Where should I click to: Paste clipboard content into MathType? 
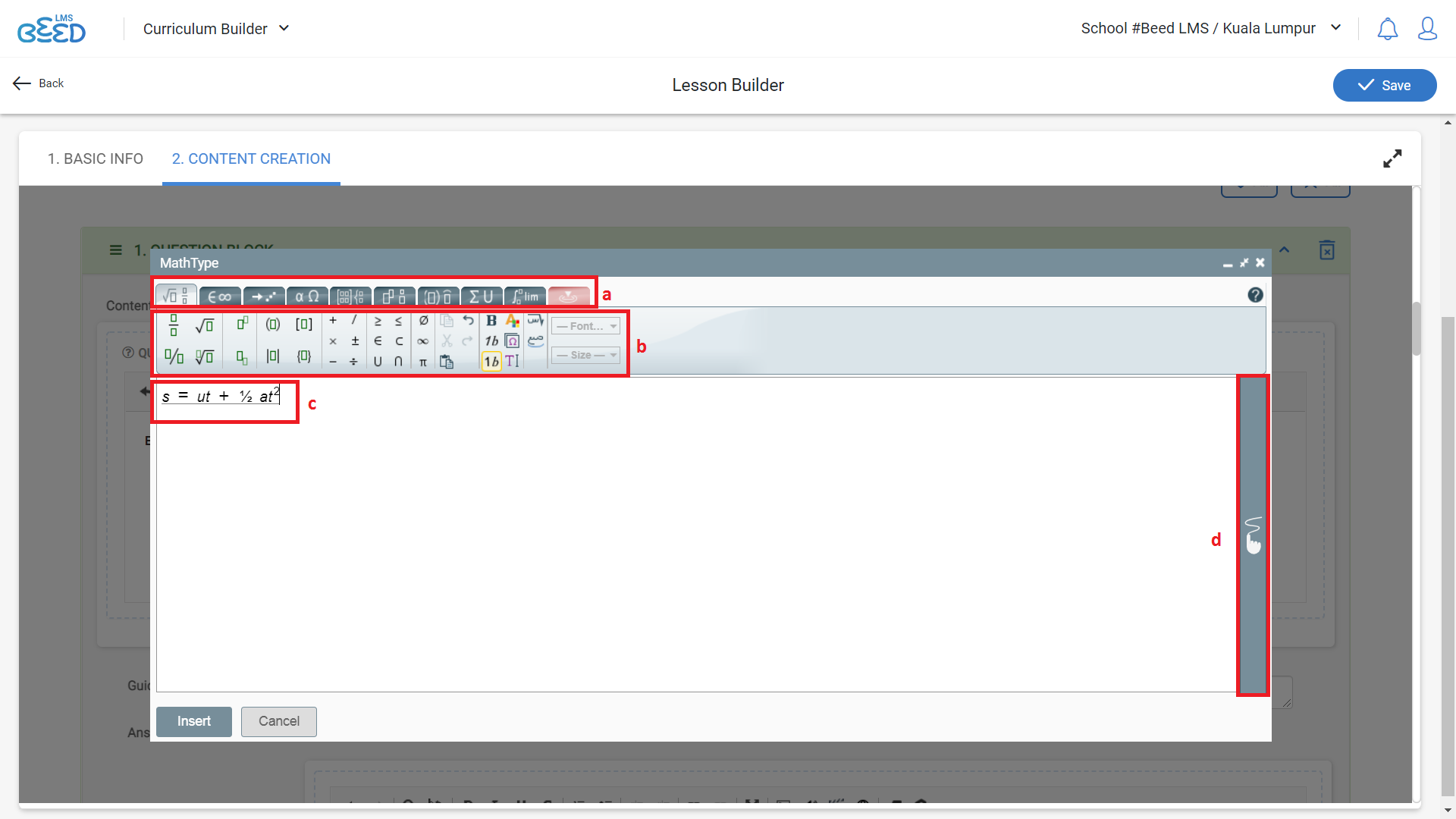(x=447, y=362)
